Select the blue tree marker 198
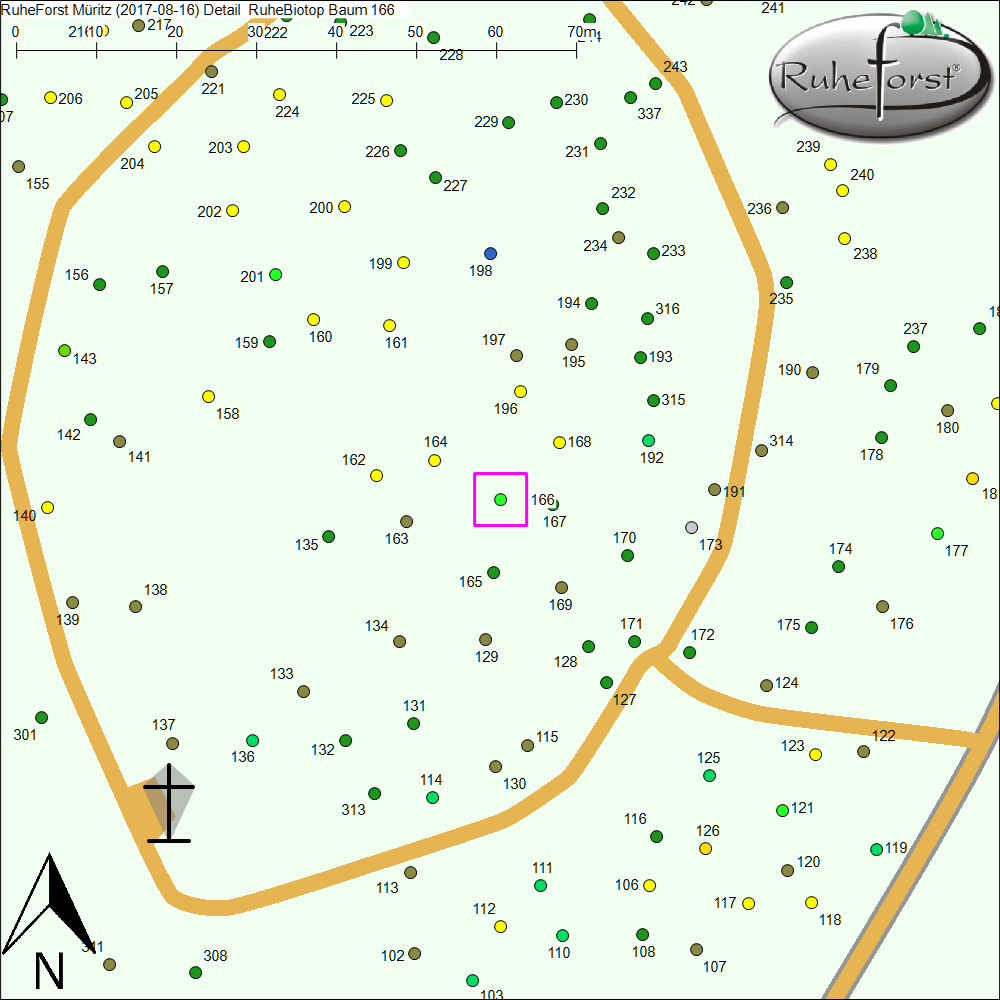Viewport: 1000px width, 1000px height. [490, 253]
